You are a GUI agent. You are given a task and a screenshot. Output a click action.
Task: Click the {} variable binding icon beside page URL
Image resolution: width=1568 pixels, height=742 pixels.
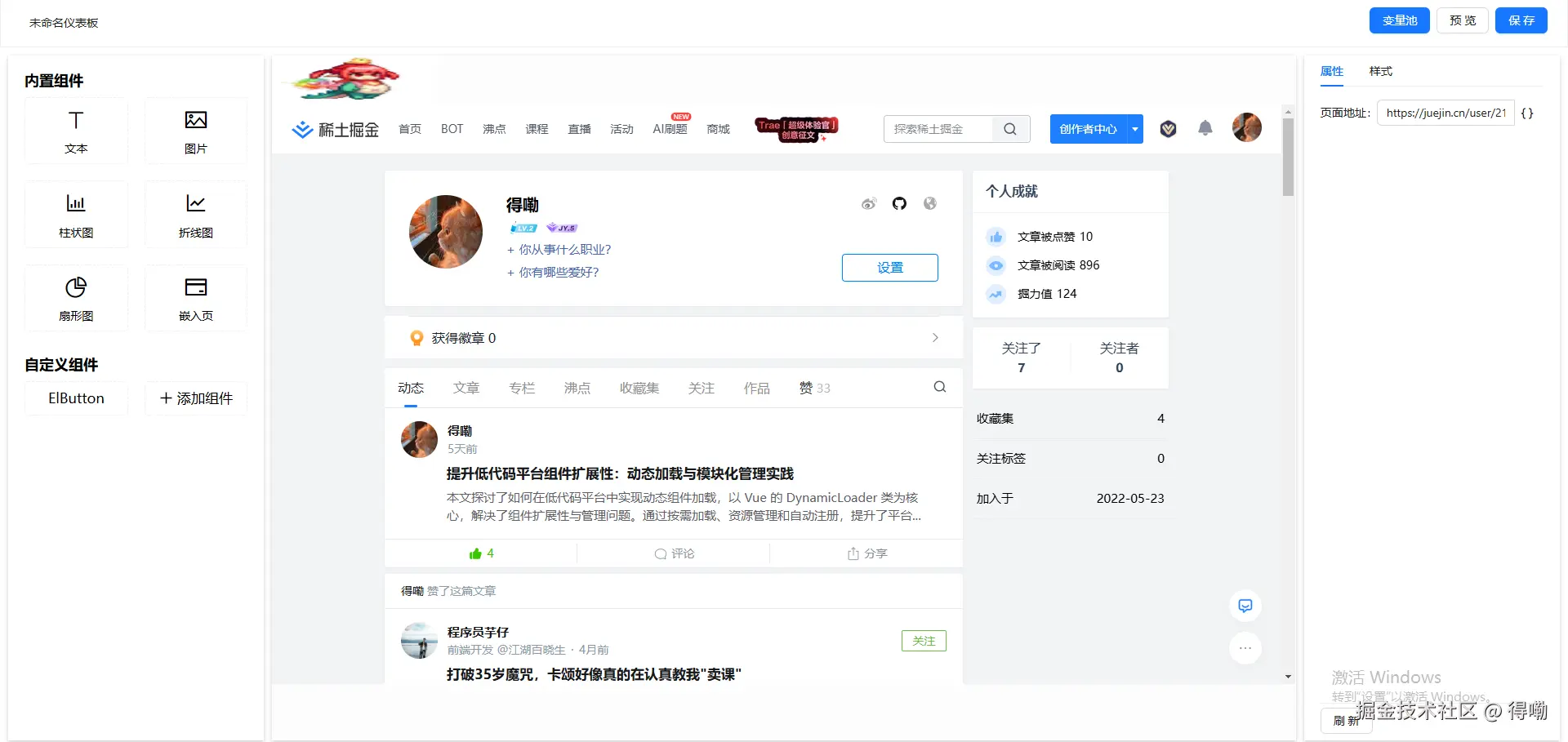(x=1528, y=113)
